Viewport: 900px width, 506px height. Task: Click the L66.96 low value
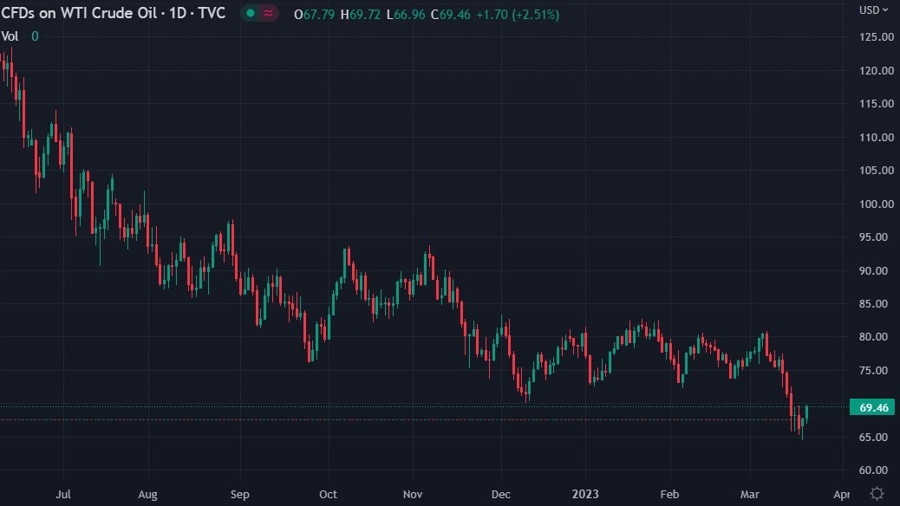[x=406, y=14]
